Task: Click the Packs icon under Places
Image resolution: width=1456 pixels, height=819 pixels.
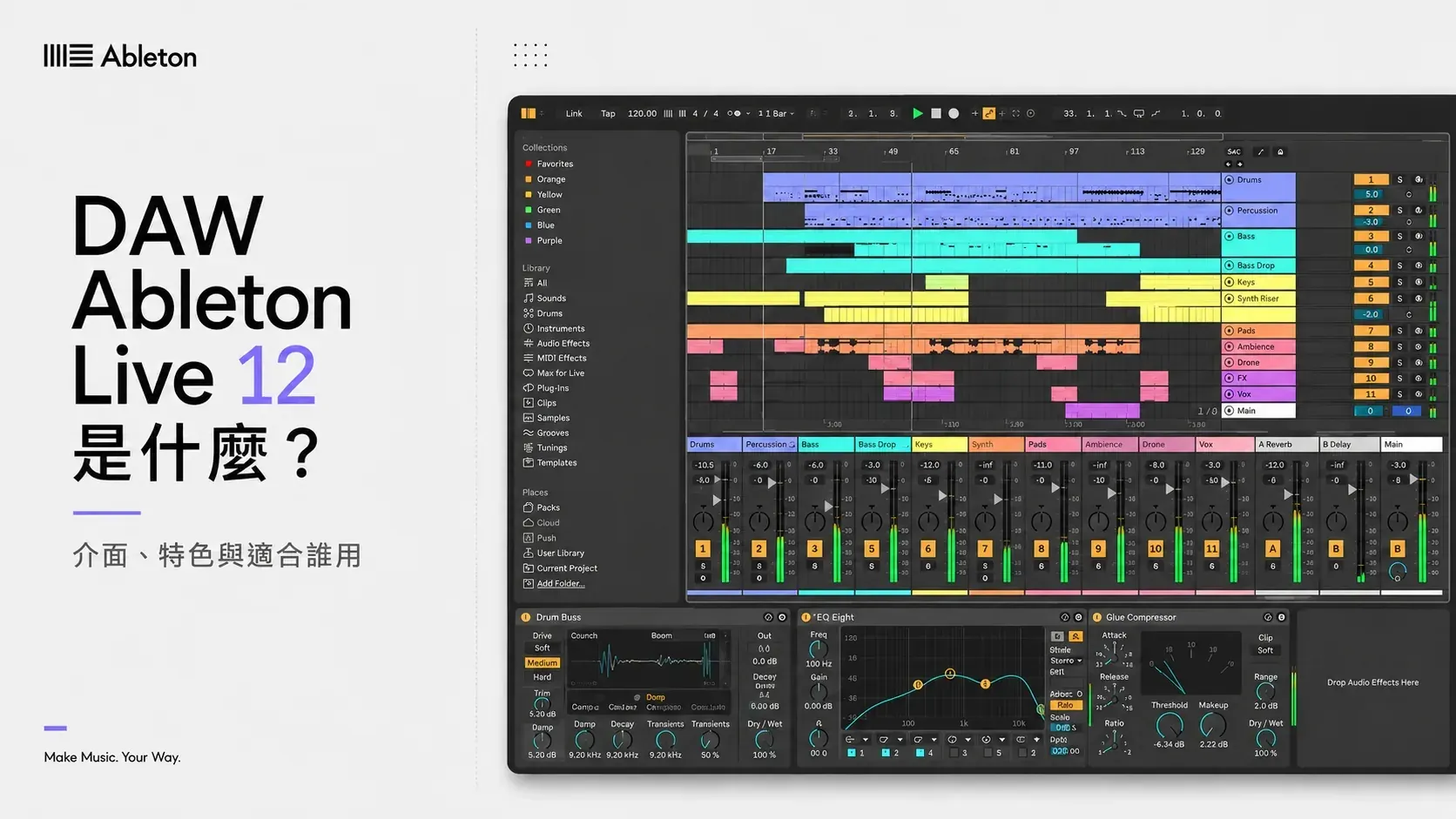Action: (x=528, y=507)
